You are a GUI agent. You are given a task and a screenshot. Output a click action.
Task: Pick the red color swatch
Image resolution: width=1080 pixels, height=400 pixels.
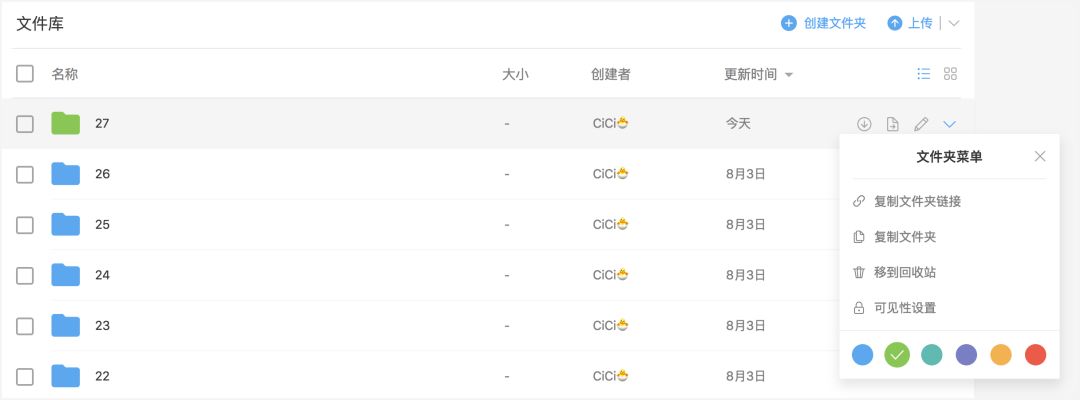(x=1035, y=355)
